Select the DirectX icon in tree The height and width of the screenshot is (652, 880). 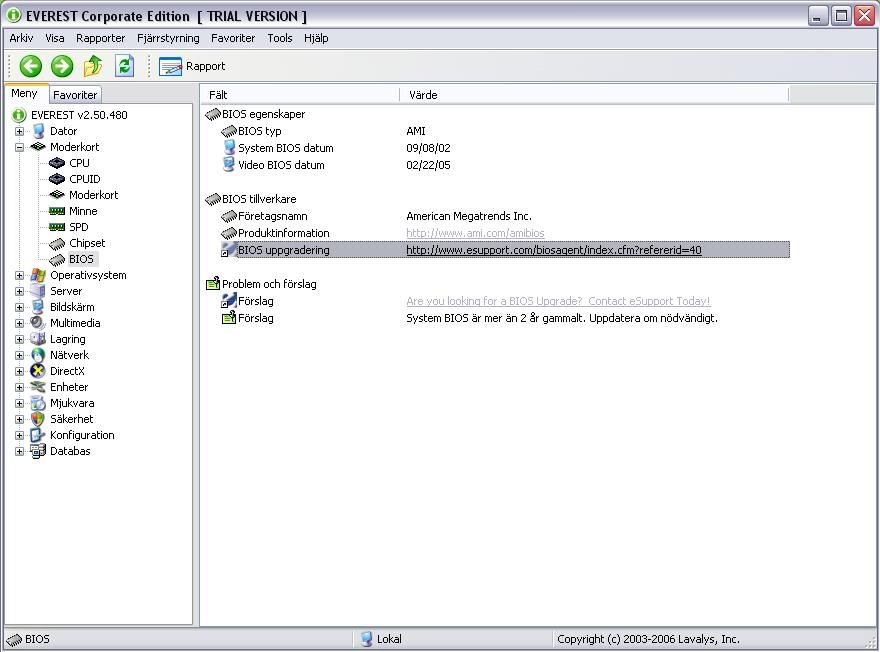click(38, 371)
